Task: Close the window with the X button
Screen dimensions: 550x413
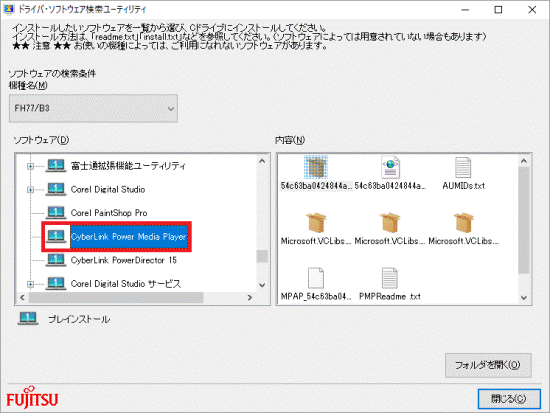Action: pos(532,9)
